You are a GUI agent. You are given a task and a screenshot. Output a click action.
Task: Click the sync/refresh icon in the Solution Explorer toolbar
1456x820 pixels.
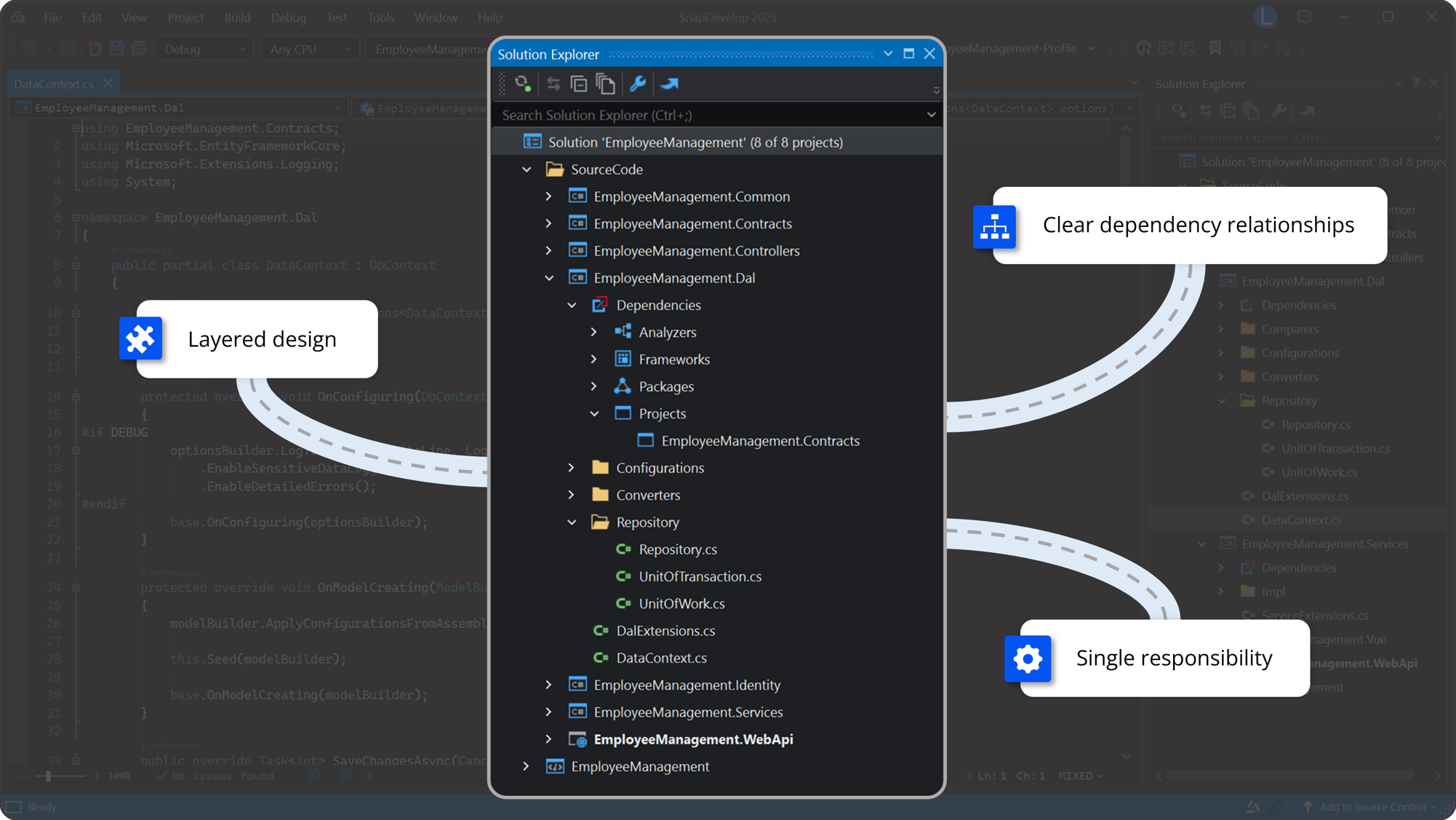point(522,84)
